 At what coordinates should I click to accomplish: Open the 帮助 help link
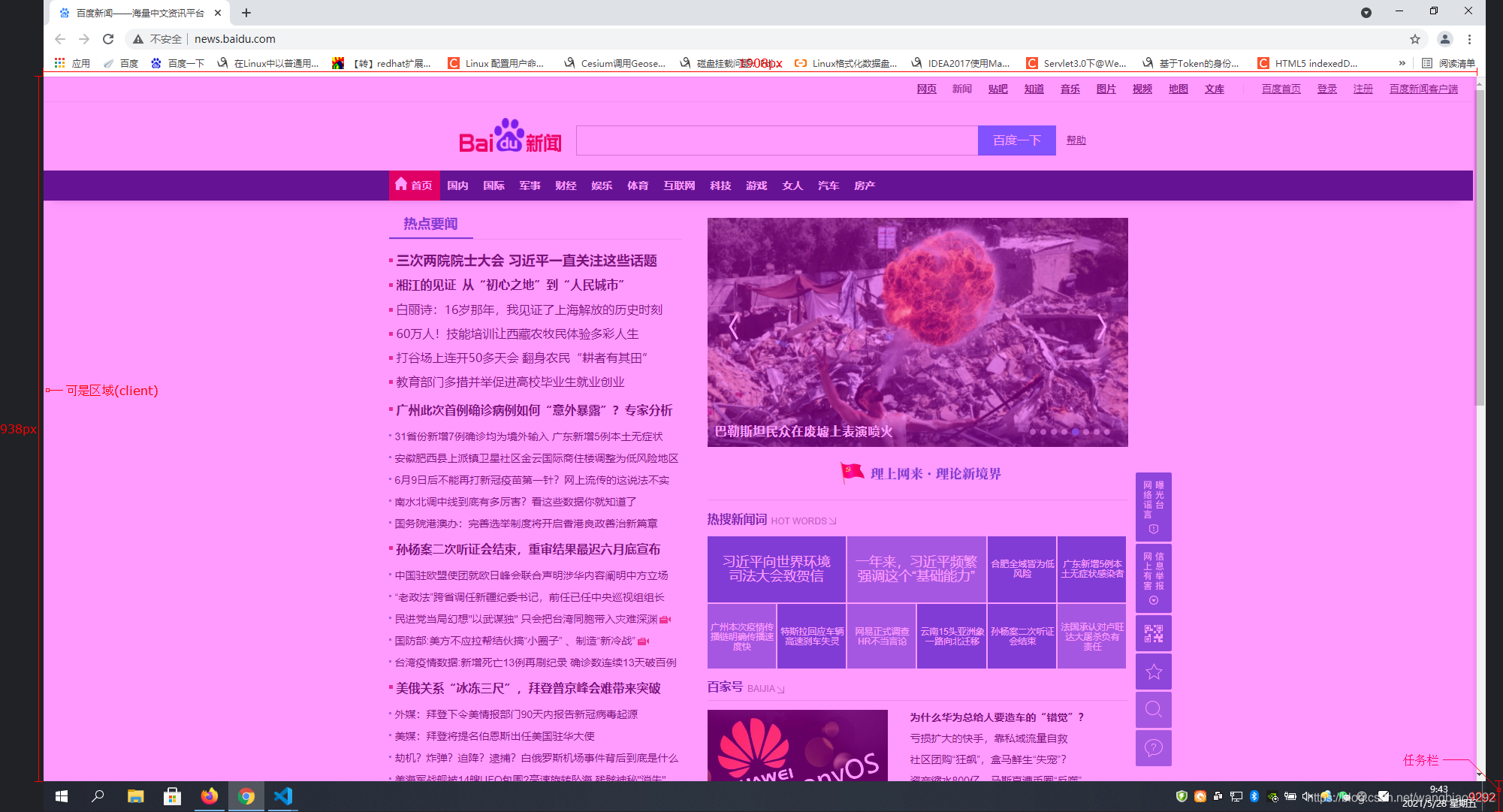pyautogui.click(x=1076, y=140)
